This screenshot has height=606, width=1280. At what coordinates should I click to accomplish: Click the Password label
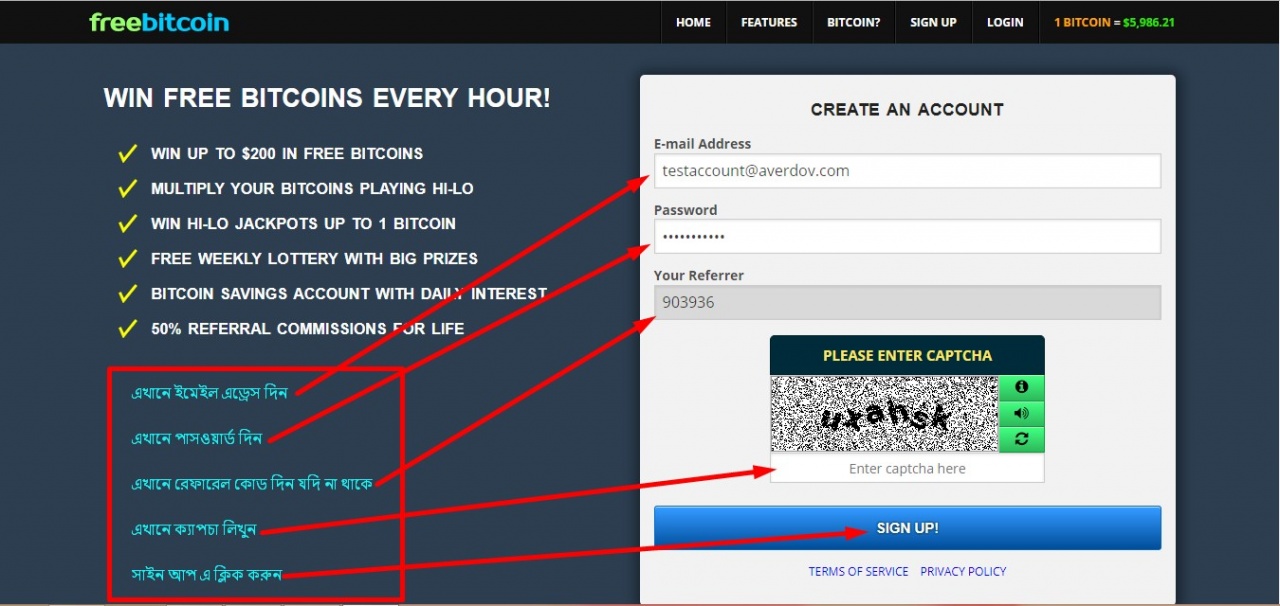(685, 210)
